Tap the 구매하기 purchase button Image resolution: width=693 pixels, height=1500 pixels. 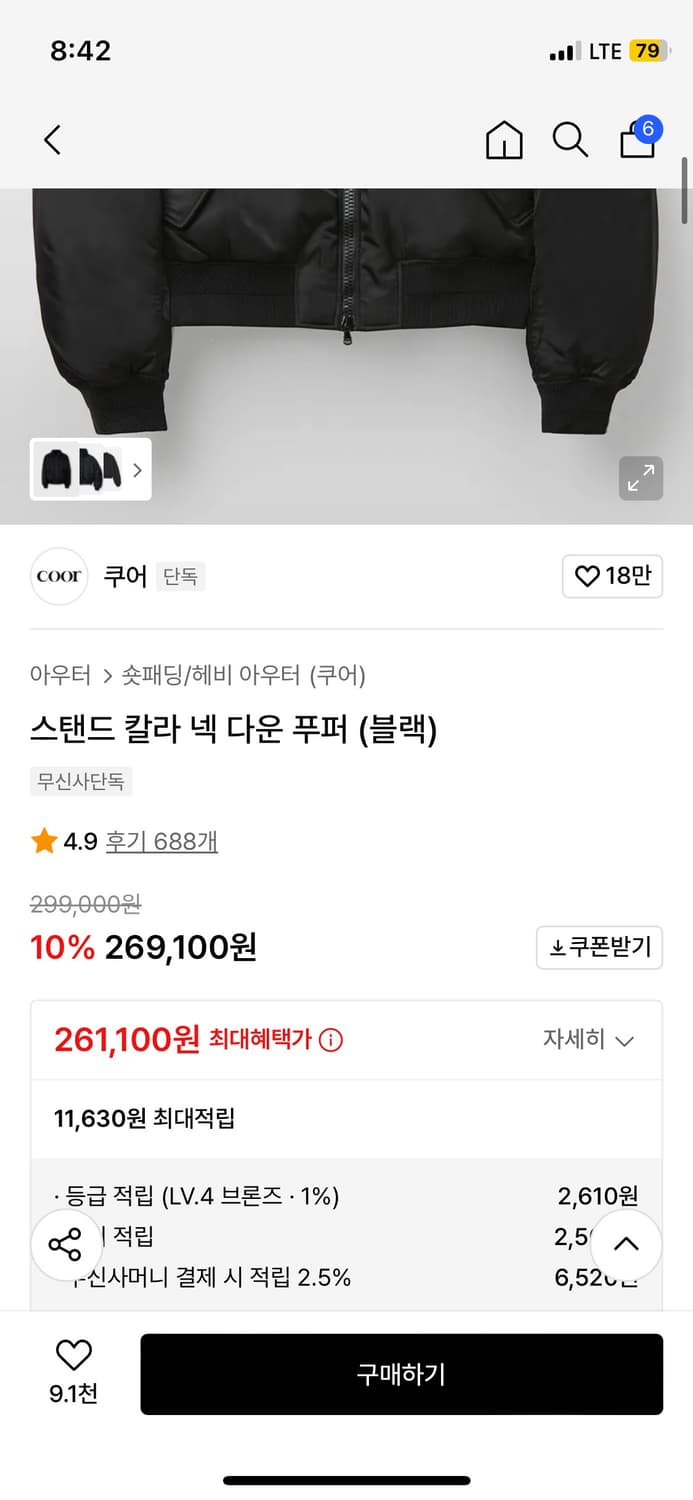402,1374
